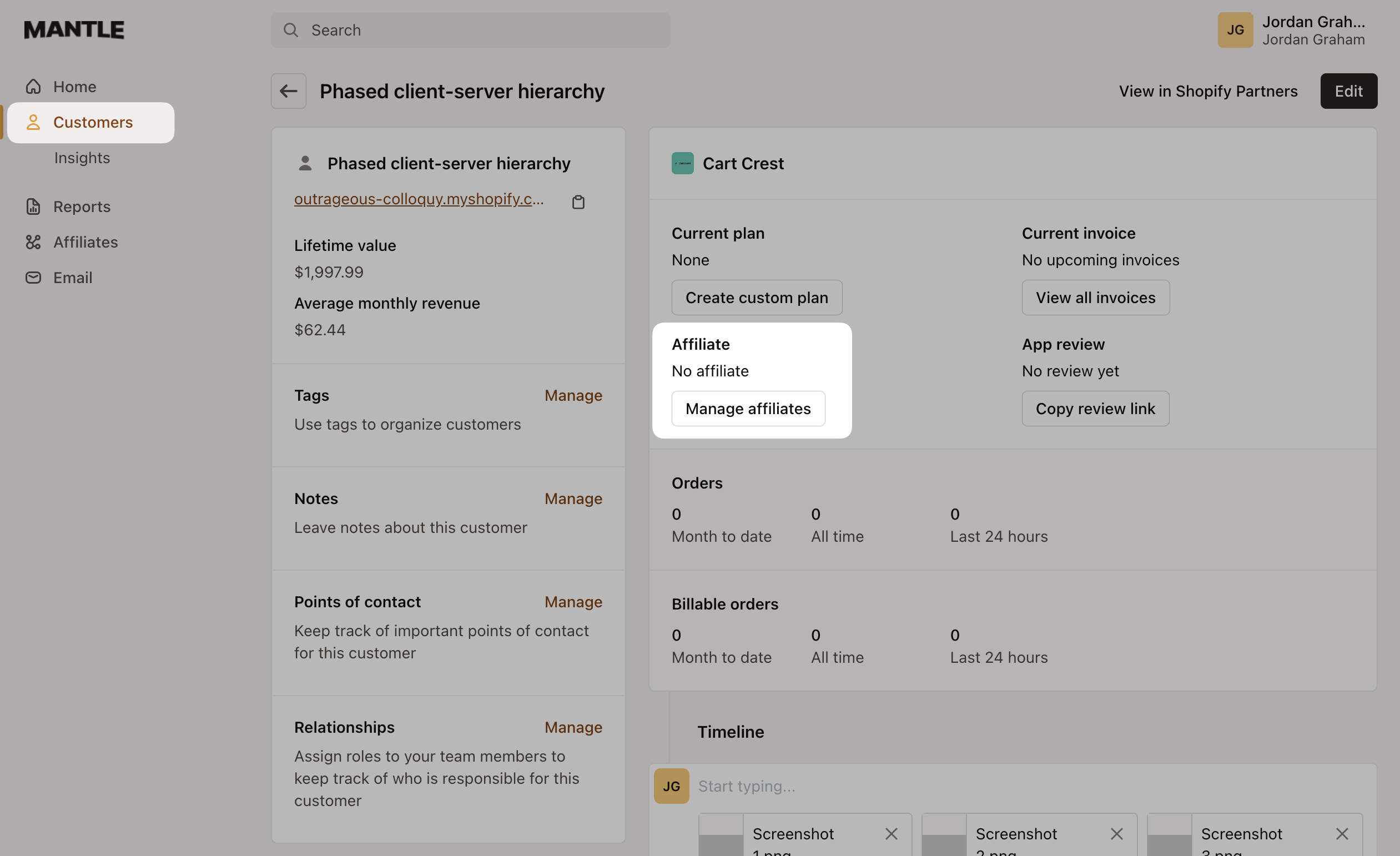This screenshot has width=1400, height=856.
Task: Remove Screenshot 1.png attachment
Action: [891, 833]
